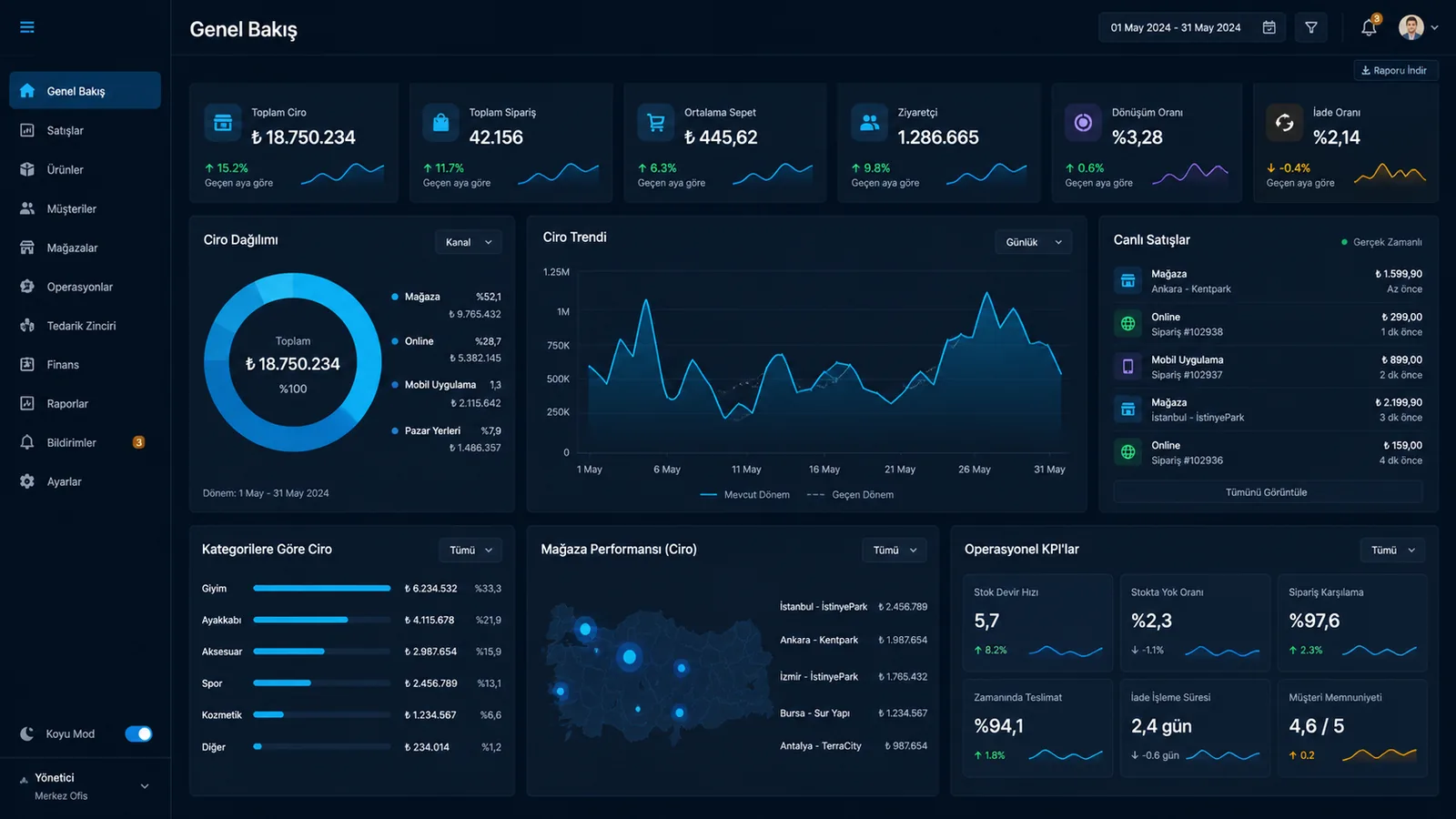Click the Toplam Ciro card icon

tap(223, 123)
